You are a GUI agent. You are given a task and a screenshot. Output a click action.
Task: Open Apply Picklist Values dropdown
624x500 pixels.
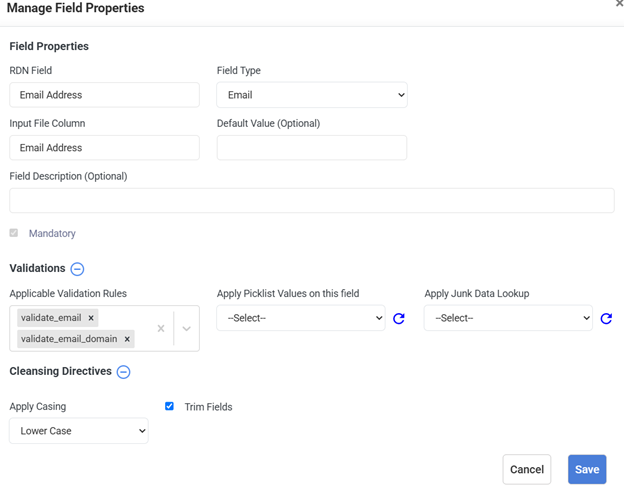pyautogui.click(x=301, y=318)
